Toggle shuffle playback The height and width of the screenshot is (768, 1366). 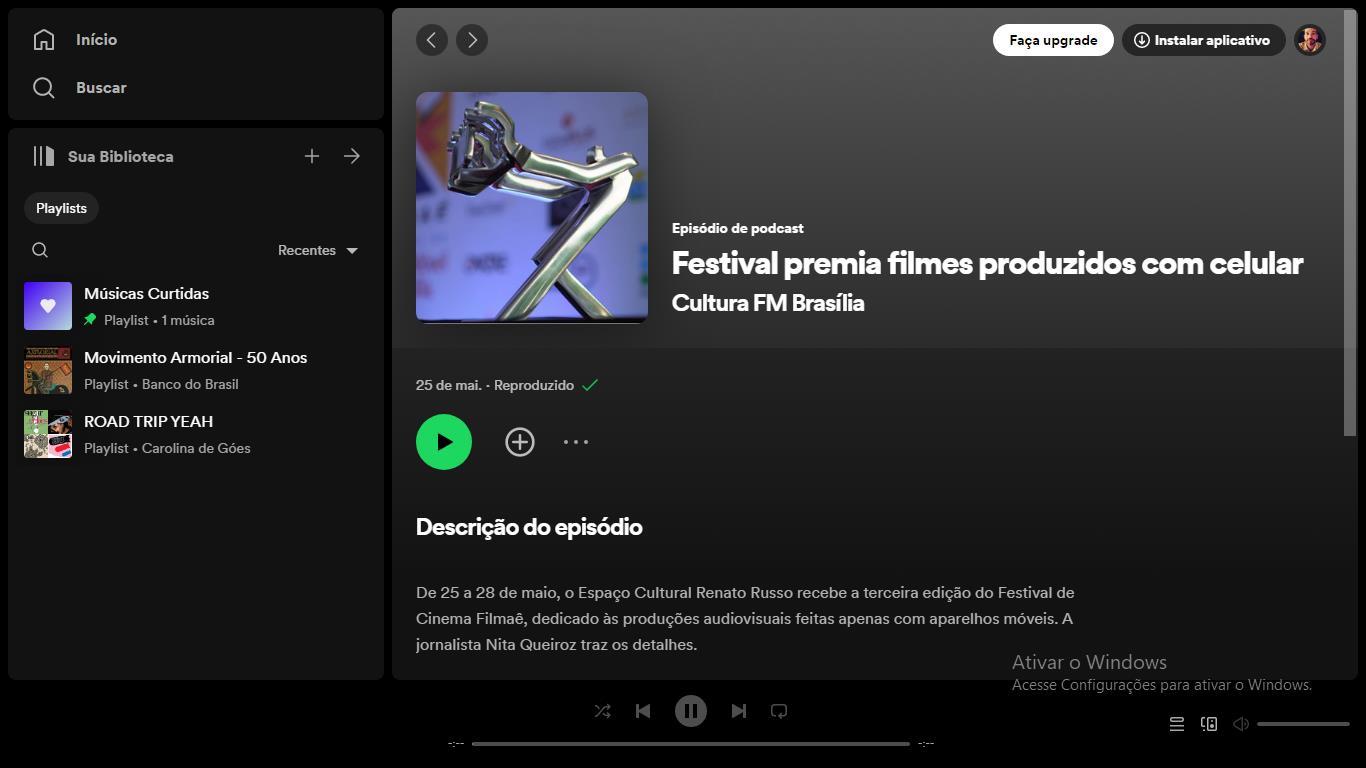point(602,711)
